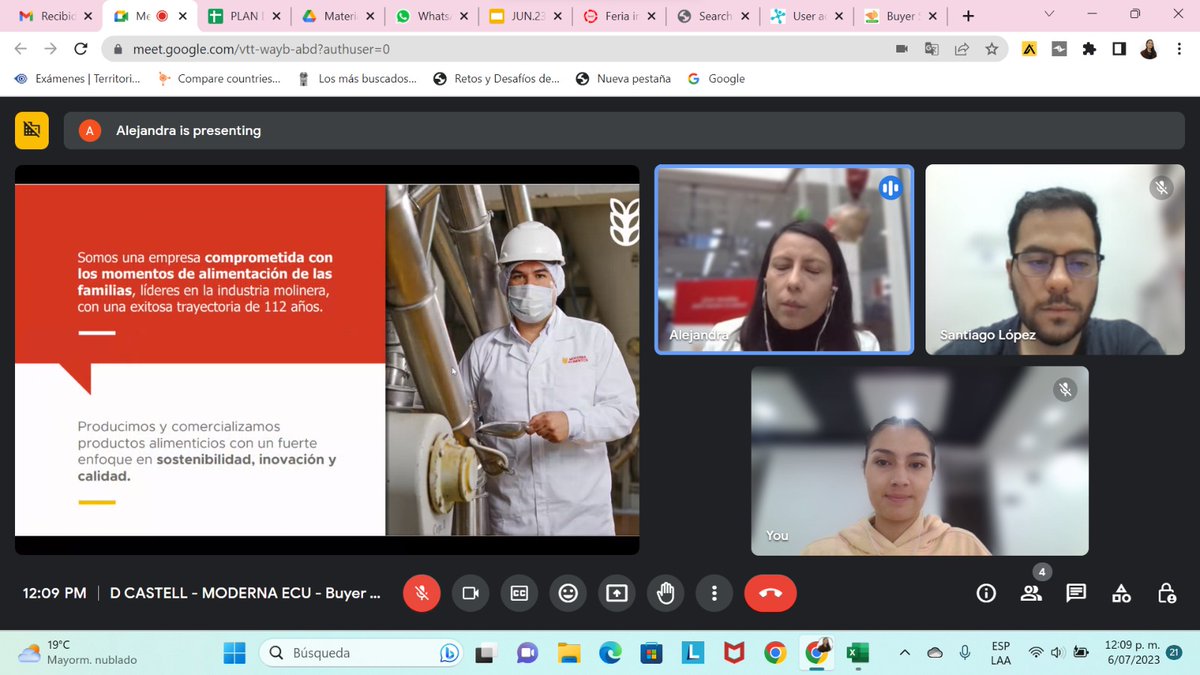Select your own video tile
This screenshot has width=1200, height=675.
(920, 460)
